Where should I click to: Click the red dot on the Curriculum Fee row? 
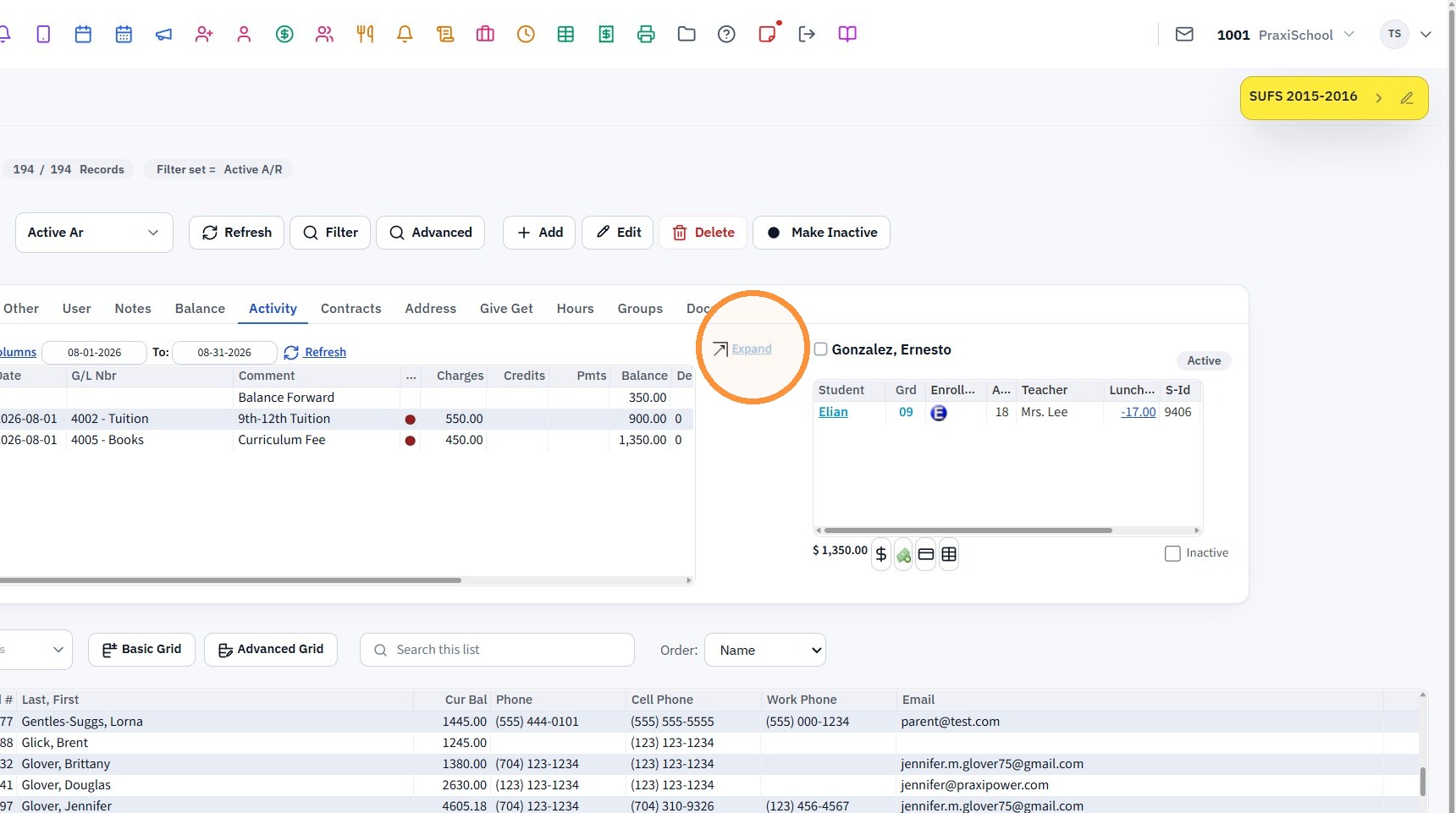(x=411, y=441)
